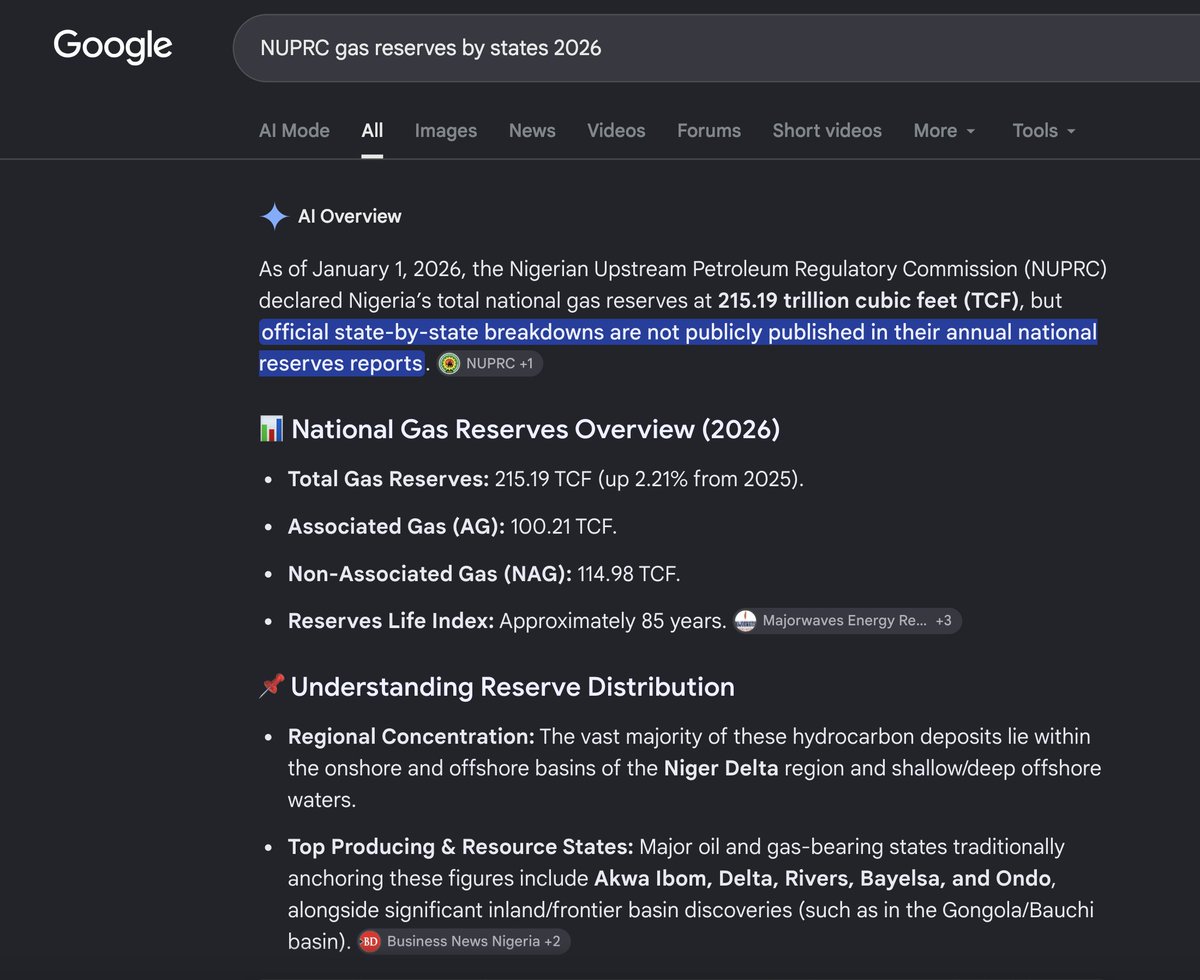Screen dimensions: 1200x980
Task: Click the bold 215.19 trillion cubic feet text
Action: 868,300
